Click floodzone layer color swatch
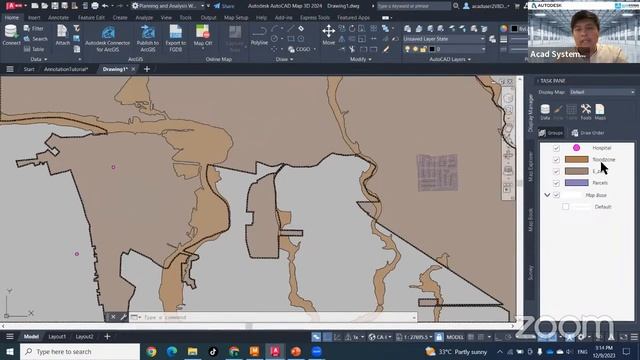The image size is (640, 360). pos(576,160)
